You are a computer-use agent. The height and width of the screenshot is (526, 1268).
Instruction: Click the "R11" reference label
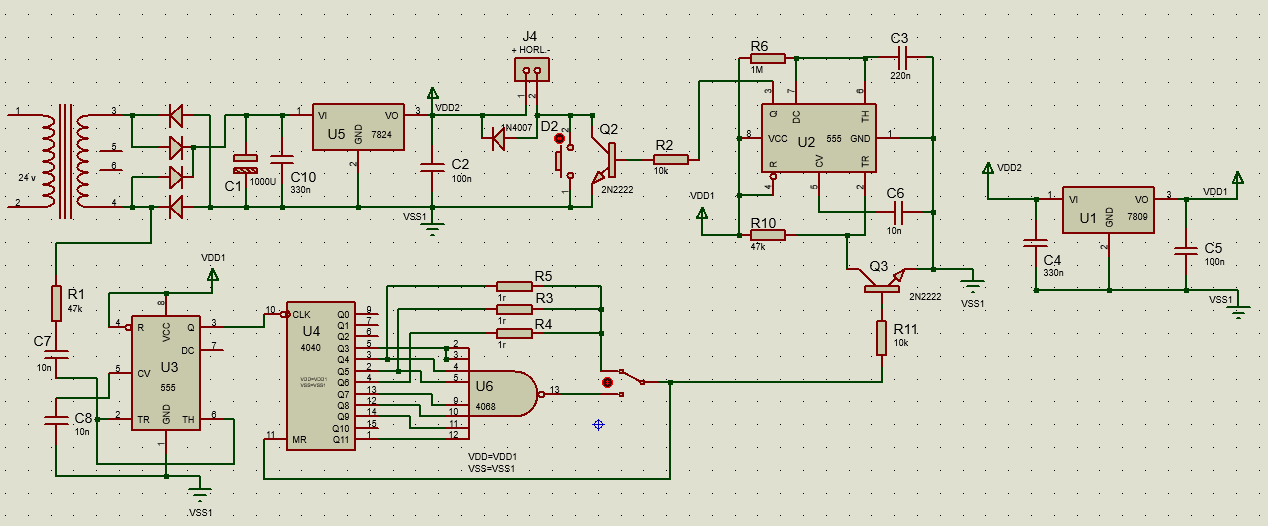[906, 328]
